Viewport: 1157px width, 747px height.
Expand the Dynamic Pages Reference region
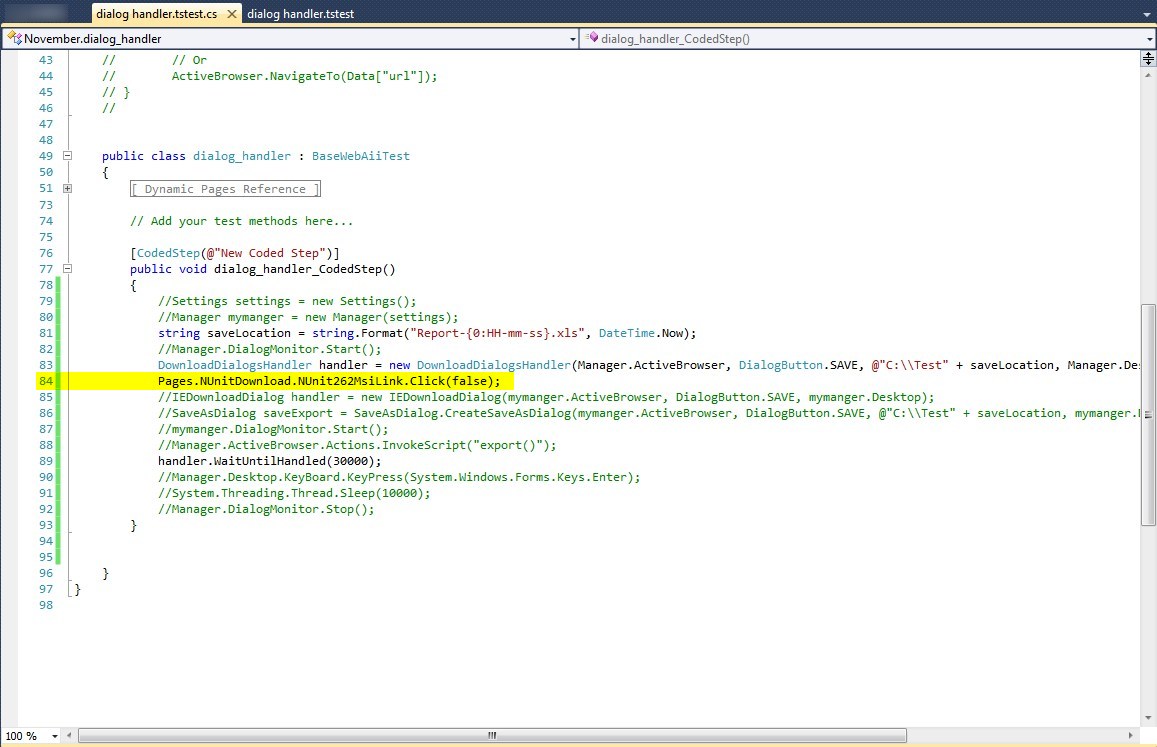pyautogui.click(x=67, y=188)
